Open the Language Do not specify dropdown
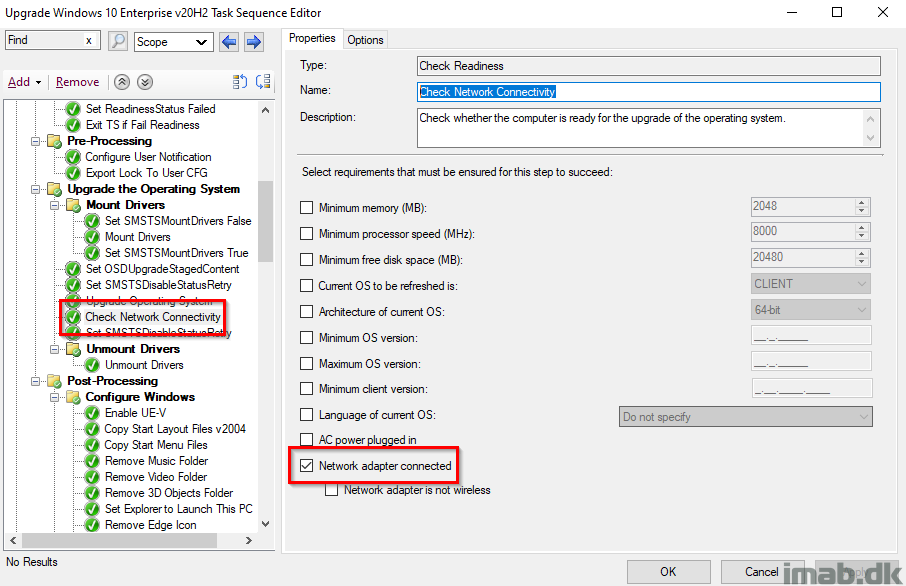Image resolution: width=906 pixels, height=586 pixels. pyautogui.click(x=745, y=417)
